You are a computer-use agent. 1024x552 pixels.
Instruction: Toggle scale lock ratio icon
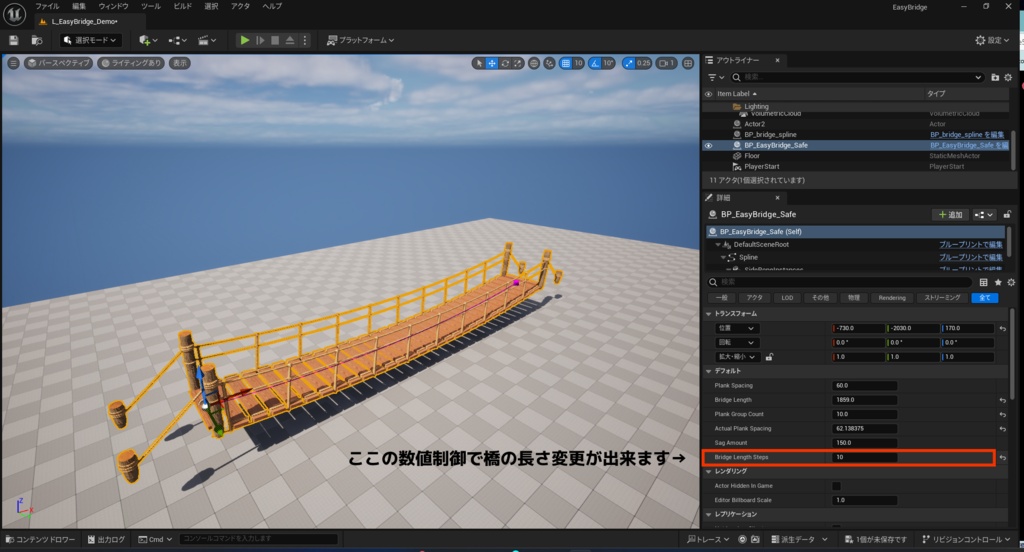coord(769,357)
